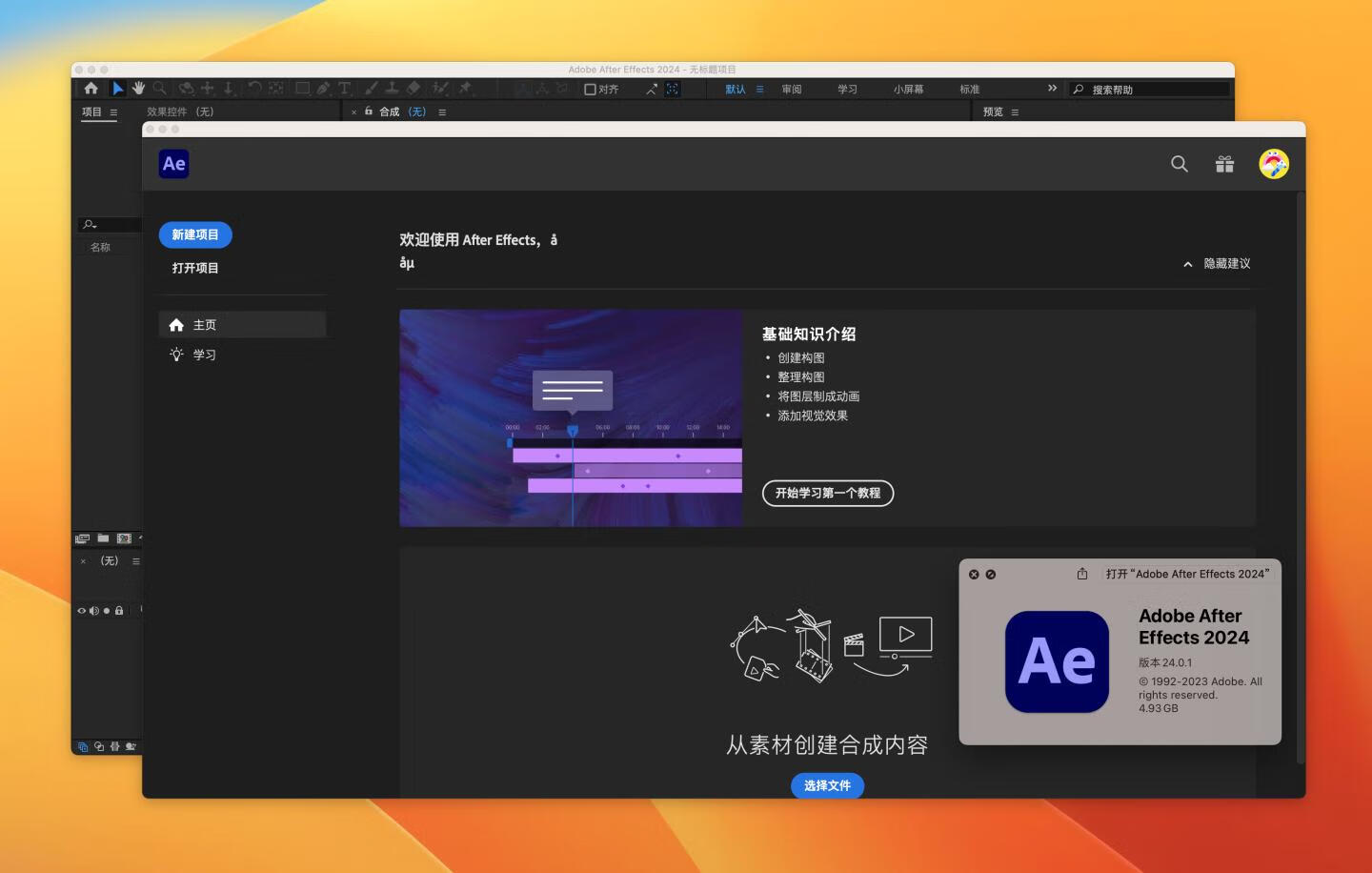Open the 效果控件 panel tab
Viewport: 1372px width, 873px height.
click(x=180, y=112)
